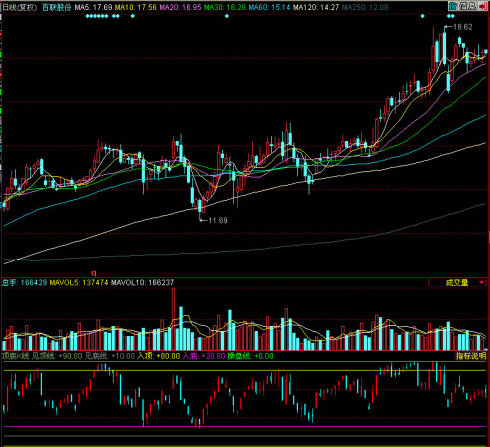Viewport: 490px width, 447px height.
Task: Click the second gray toolbar icon at top-right
Action: click(x=463, y=6)
